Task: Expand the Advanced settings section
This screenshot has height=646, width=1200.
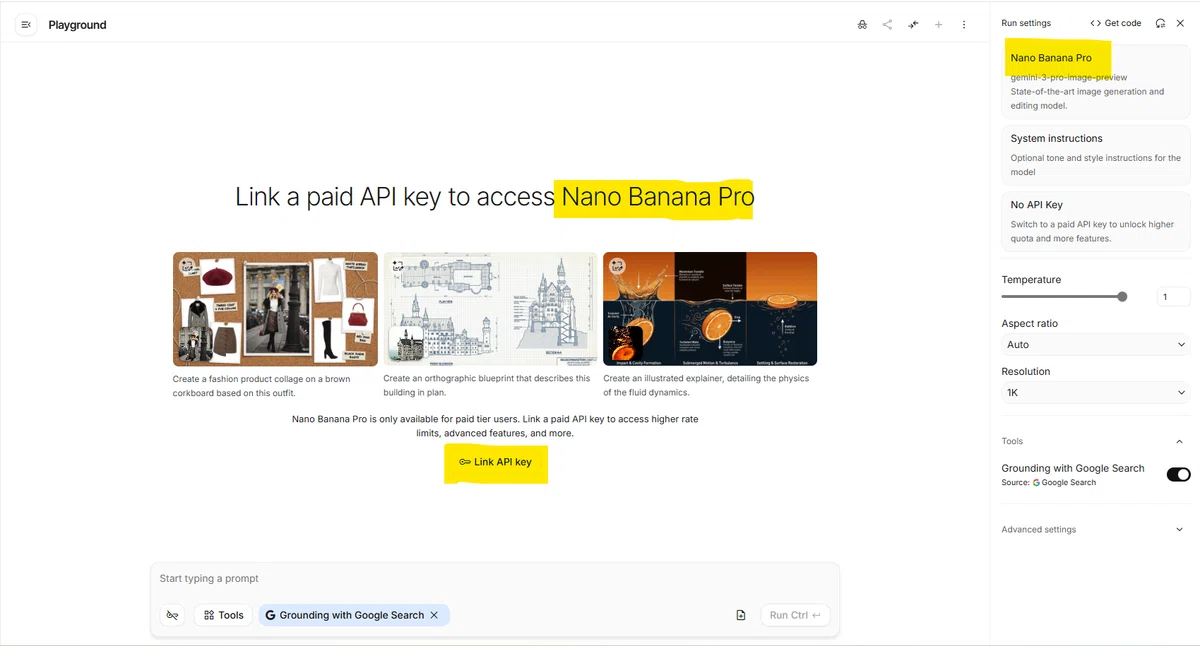Action: [1096, 530]
